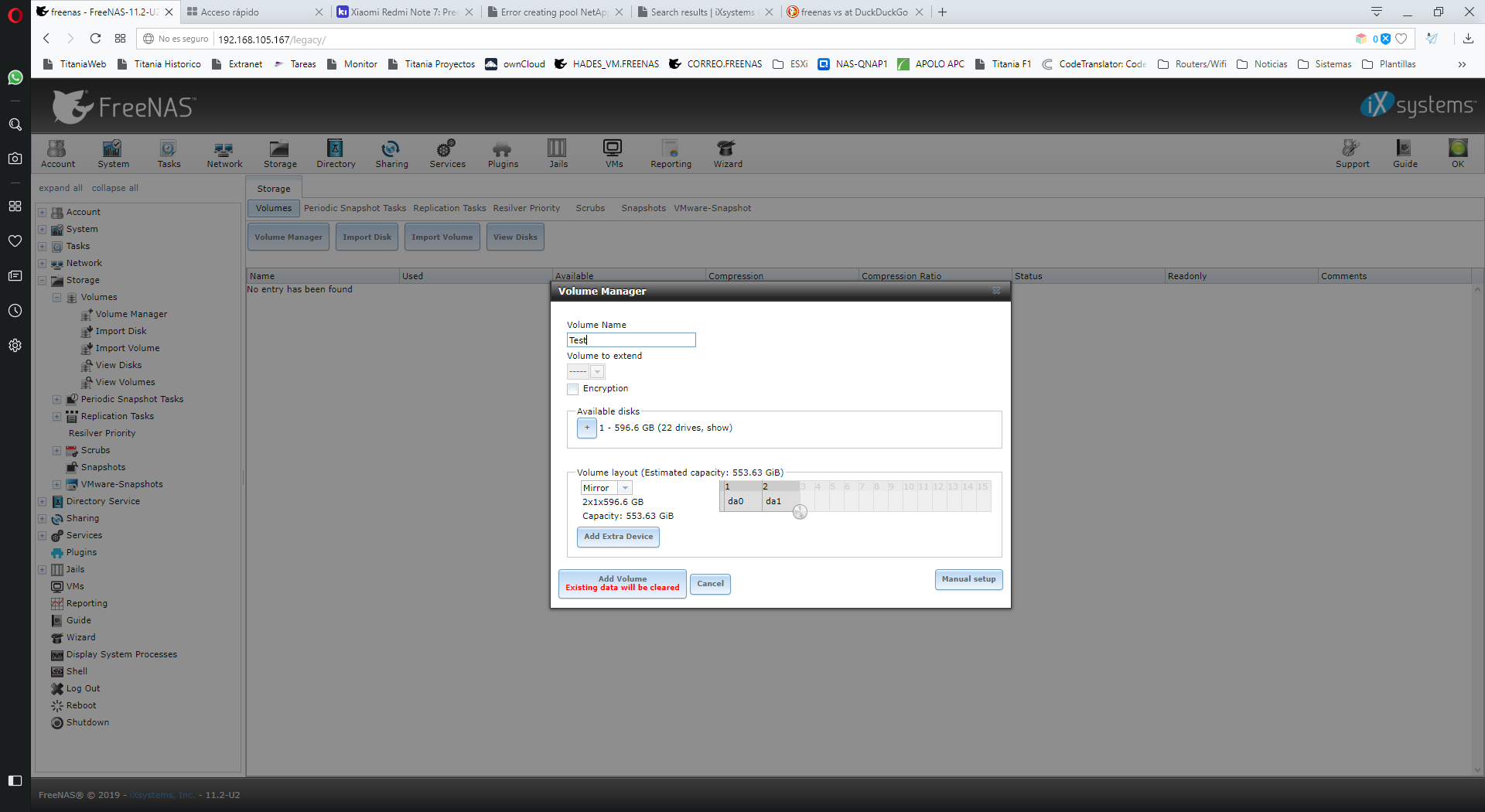
Task: Launch the Wizard toolbar icon
Action: [727, 153]
